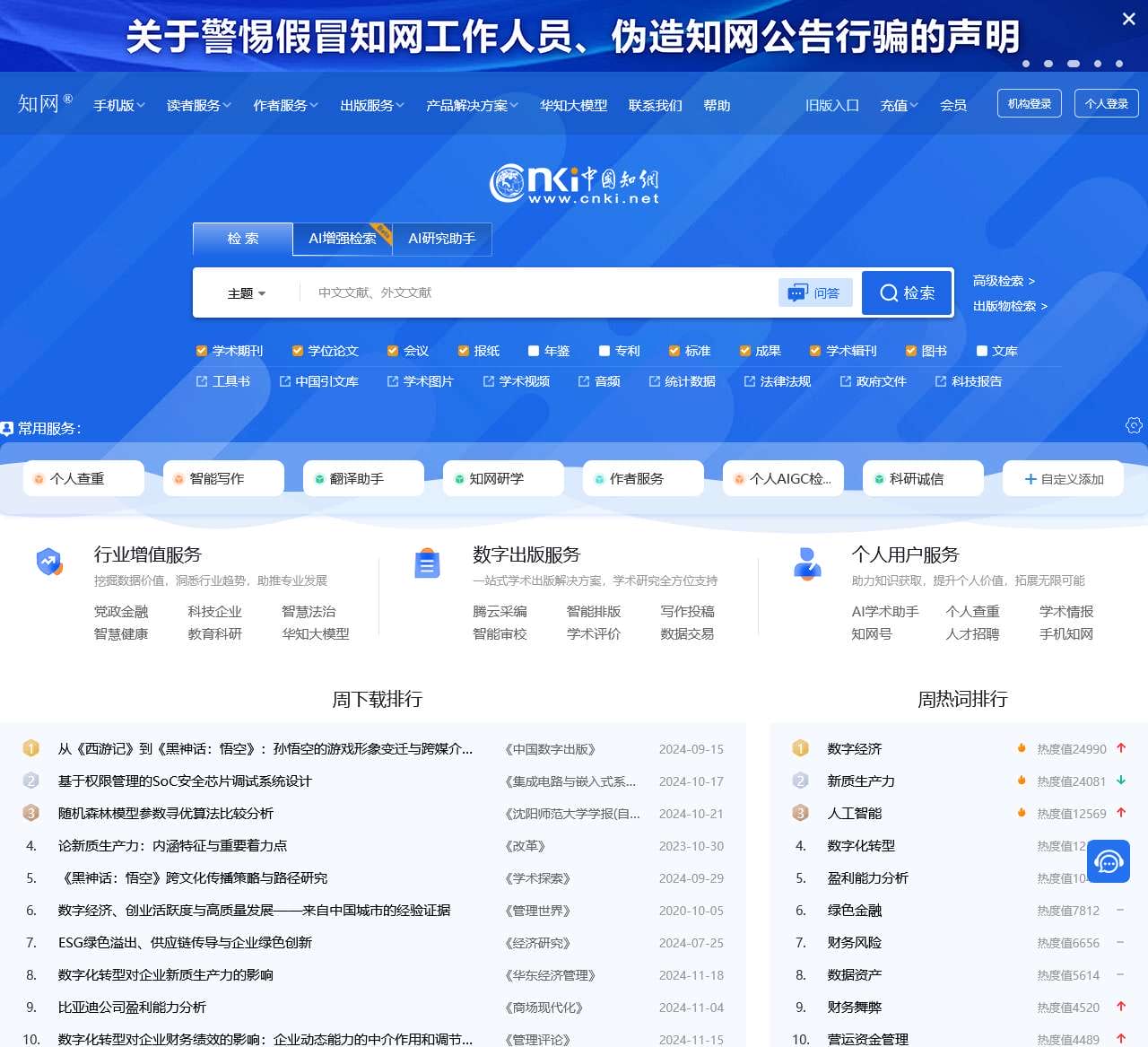The image size is (1148, 1047).
Task: Uncheck the 学术期刊 checkbox
Action: (202, 351)
